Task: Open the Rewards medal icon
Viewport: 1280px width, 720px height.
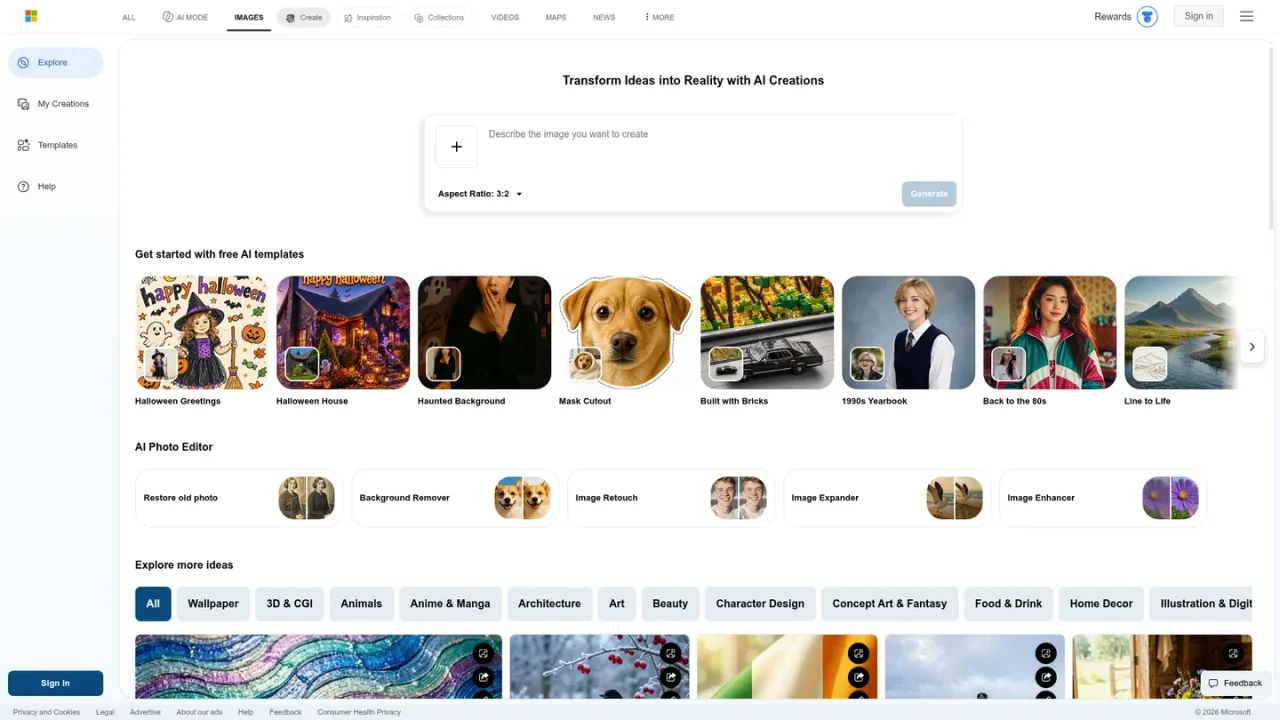Action: tap(1147, 17)
